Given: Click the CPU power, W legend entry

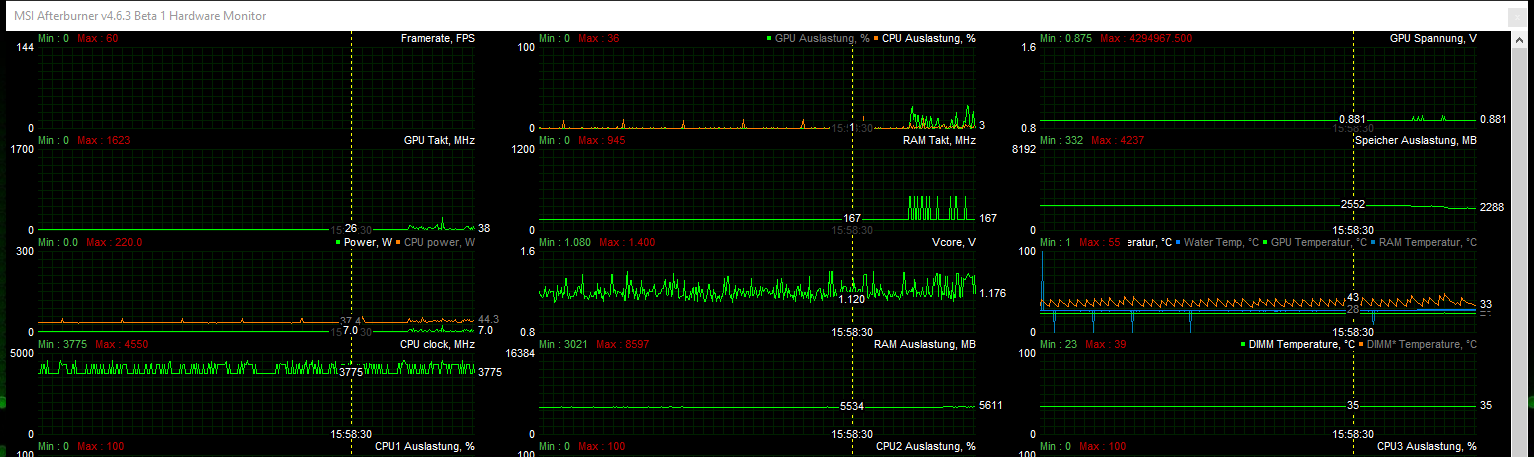Looking at the screenshot, I should click(x=439, y=242).
